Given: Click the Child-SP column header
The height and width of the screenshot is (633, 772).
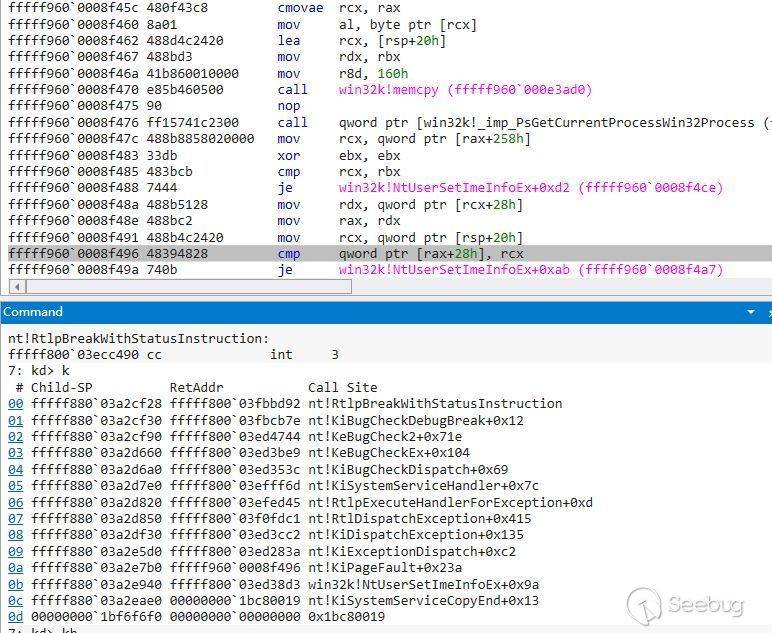Looking at the screenshot, I should pos(62,387).
